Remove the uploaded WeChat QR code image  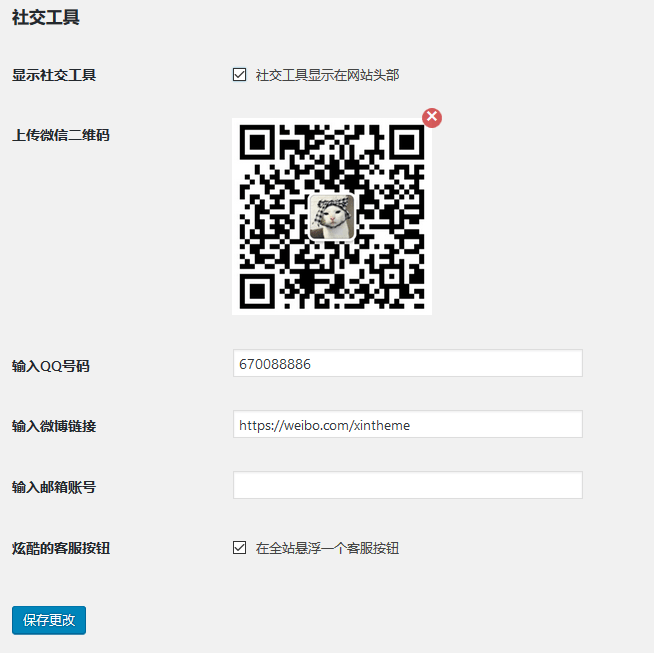[432, 118]
